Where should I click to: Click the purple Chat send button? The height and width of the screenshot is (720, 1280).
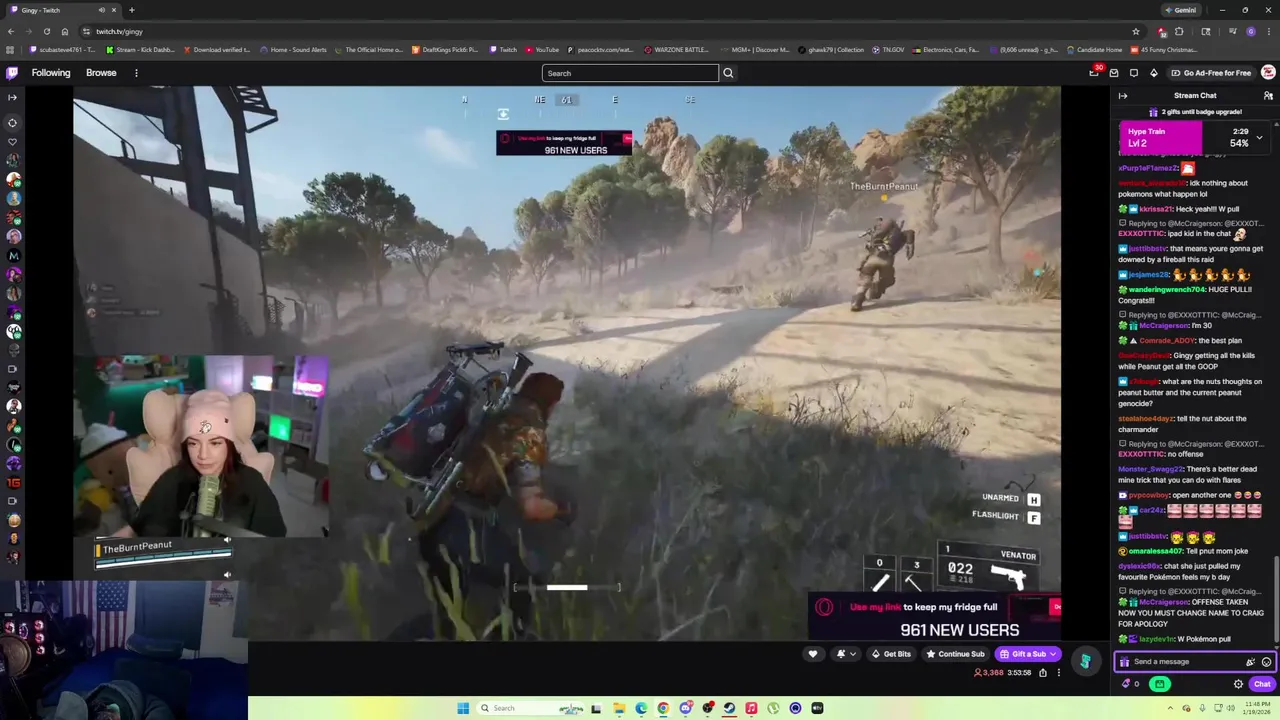(1261, 684)
